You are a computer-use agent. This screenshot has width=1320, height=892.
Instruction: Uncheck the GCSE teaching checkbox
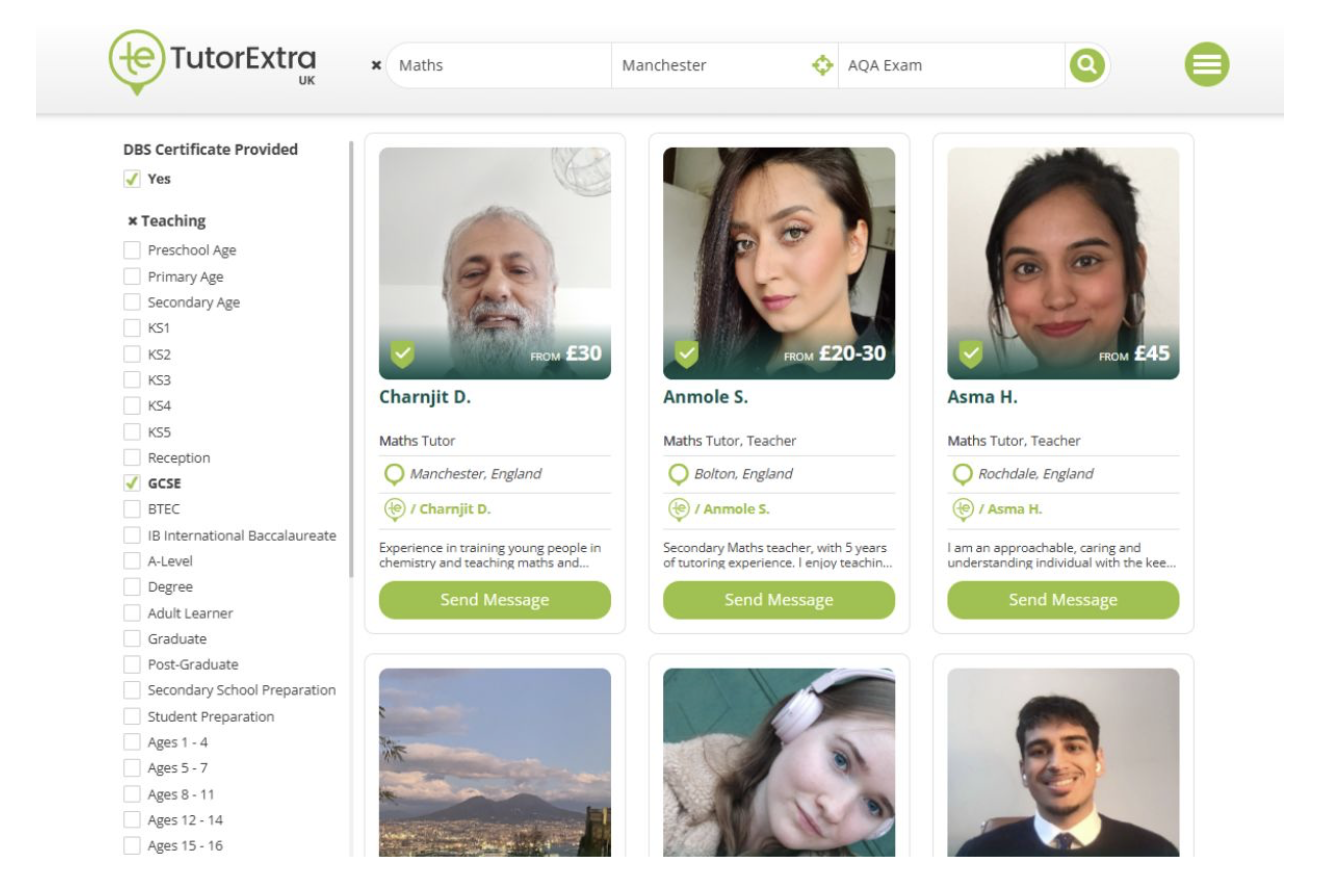[x=131, y=484]
